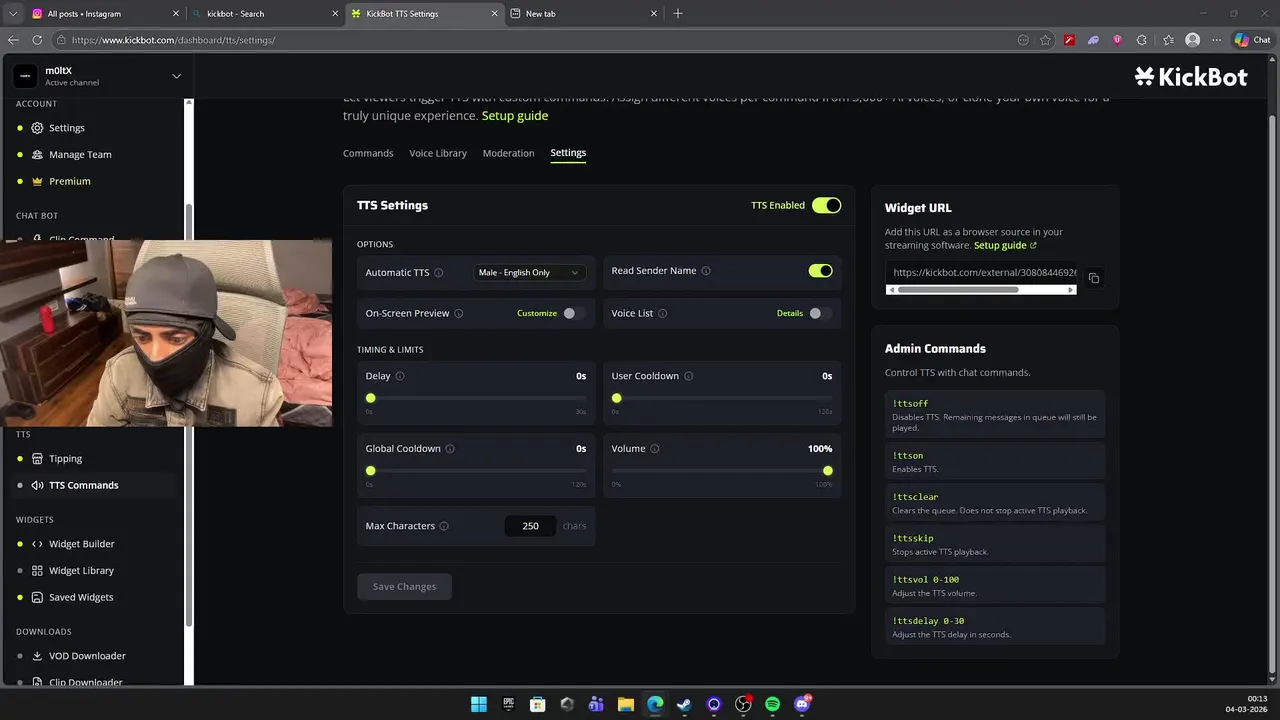
Task: Show info icon next to Max Characters
Action: (444, 526)
